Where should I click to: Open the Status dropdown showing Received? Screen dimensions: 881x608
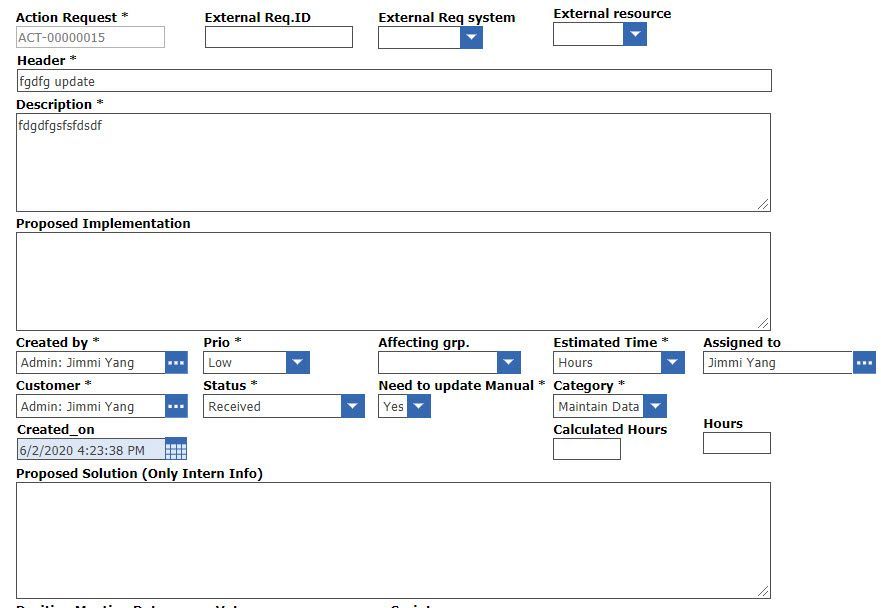coord(353,407)
